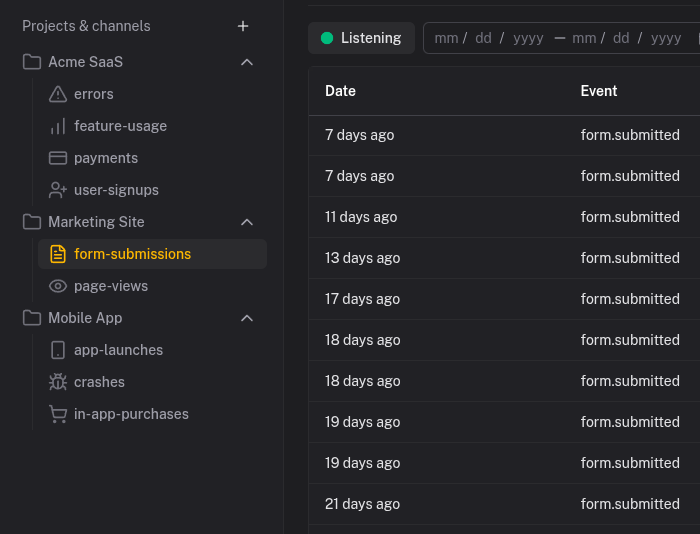Collapse the Marketing Site project chevron

(247, 222)
